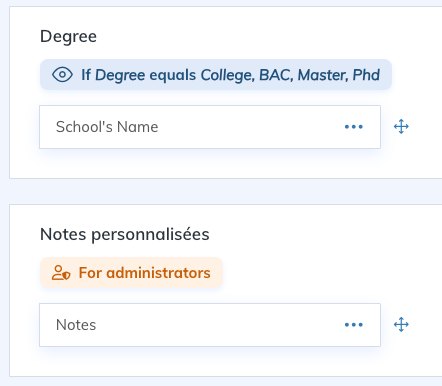This screenshot has width=442, height=386.
Task: Click the blank space below the School's Name field
Action: point(210,163)
